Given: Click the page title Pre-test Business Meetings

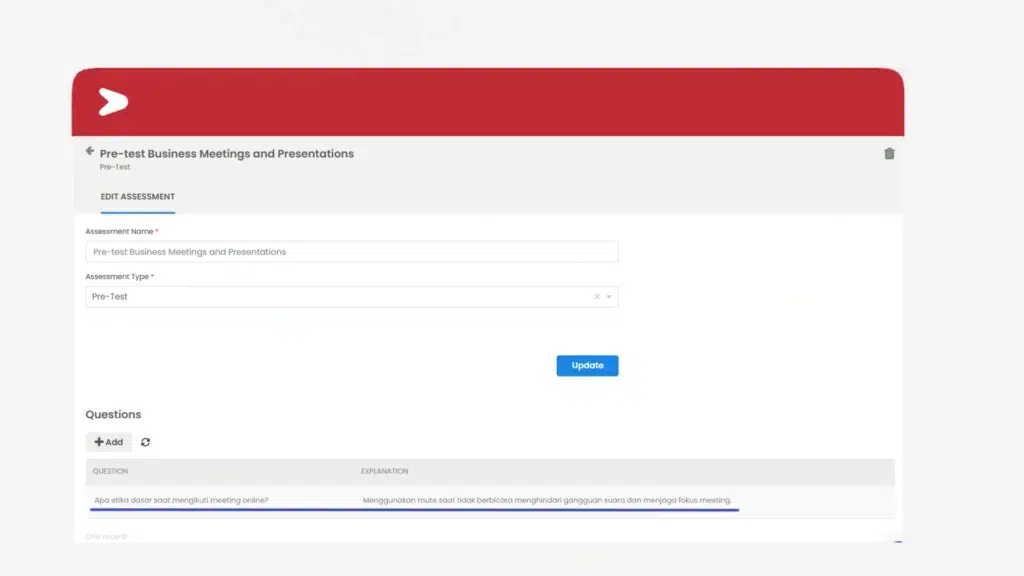Looking at the screenshot, I should 227,154.
